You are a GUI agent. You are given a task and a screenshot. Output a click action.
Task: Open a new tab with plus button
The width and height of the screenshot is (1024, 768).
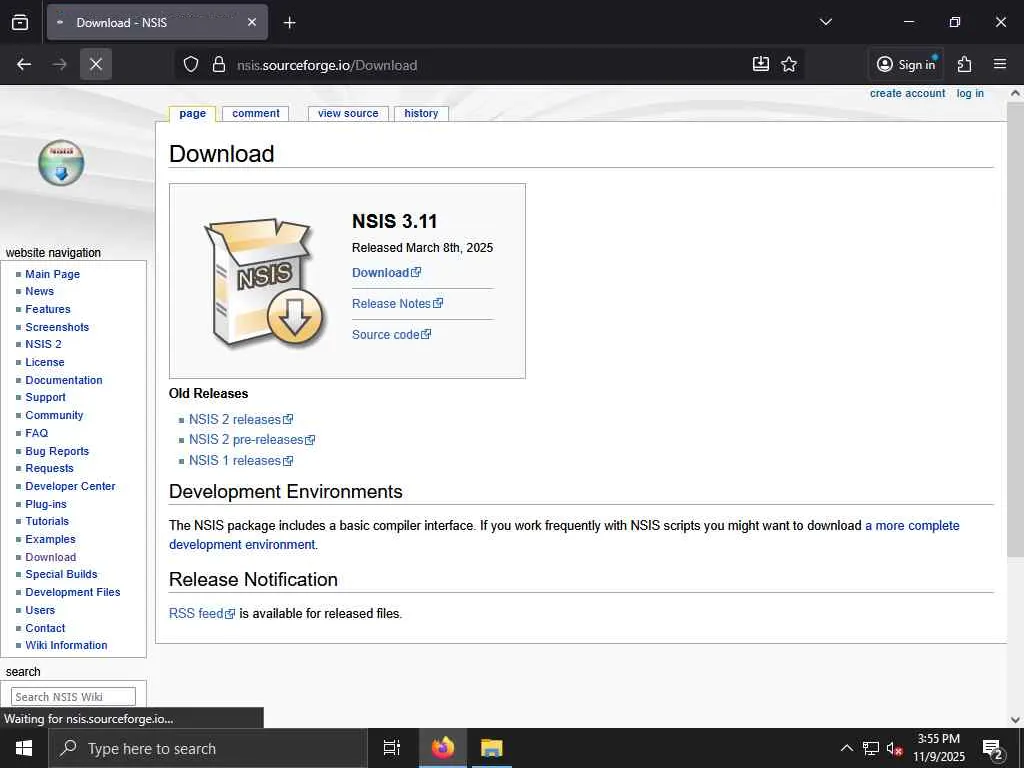point(289,23)
